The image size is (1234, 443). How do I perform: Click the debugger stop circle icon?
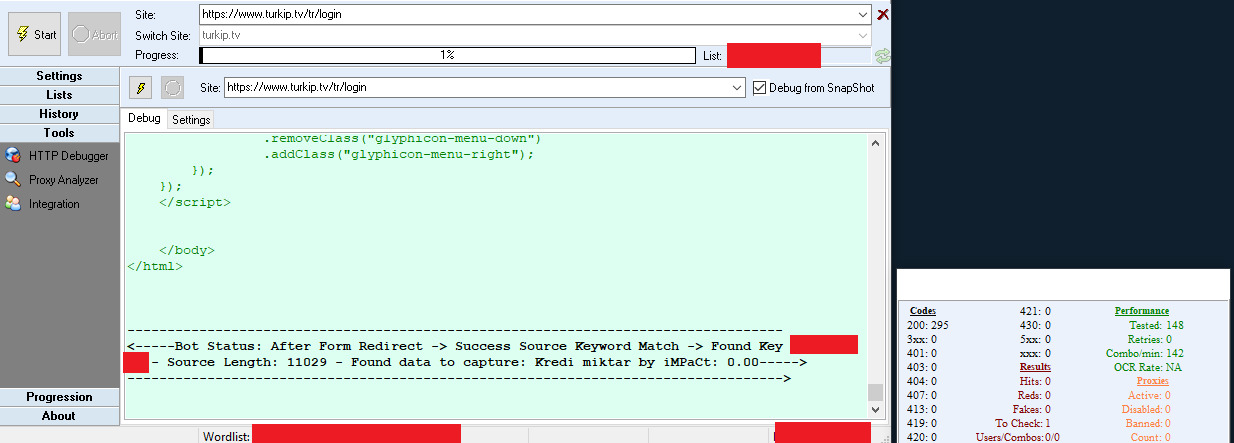pyautogui.click(x=172, y=88)
